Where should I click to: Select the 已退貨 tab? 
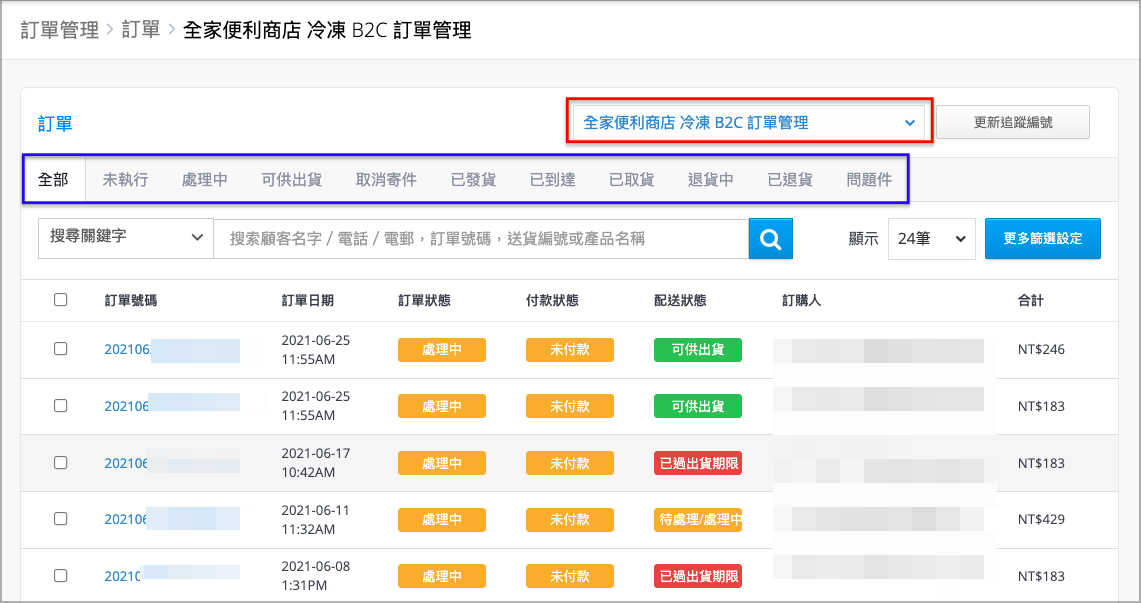[x=790, y=180]
